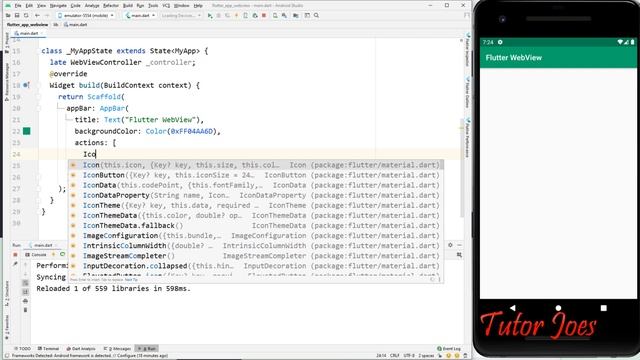The height and width of the screenshot is (360, 640).
Task: Click the Back navigation arrow
Action: [37, 16]
